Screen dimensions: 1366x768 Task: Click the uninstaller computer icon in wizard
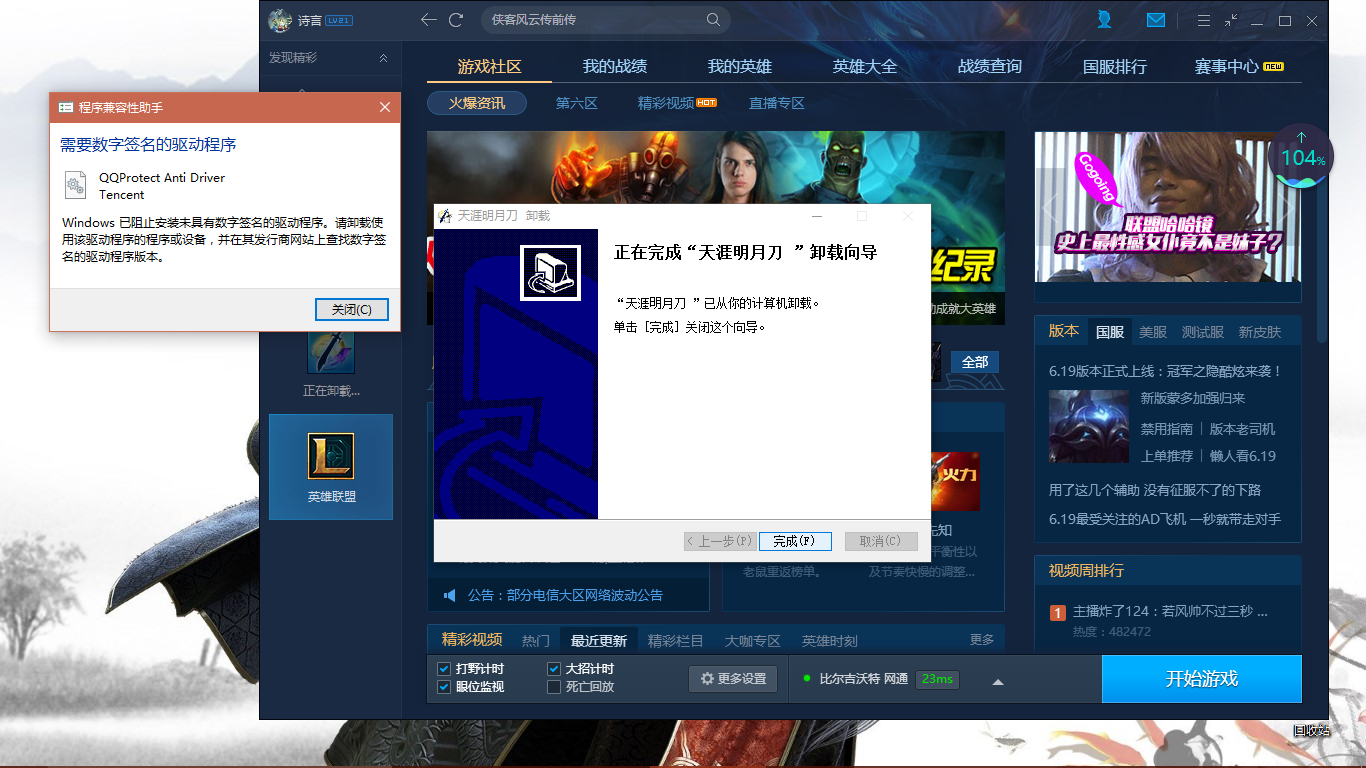click(550, 272)
